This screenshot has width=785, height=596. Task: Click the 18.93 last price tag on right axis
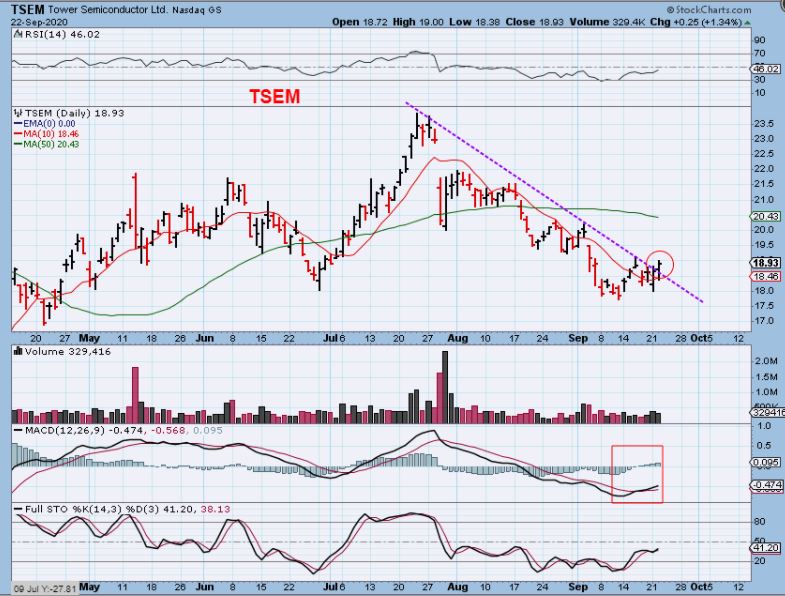[766, 263]
